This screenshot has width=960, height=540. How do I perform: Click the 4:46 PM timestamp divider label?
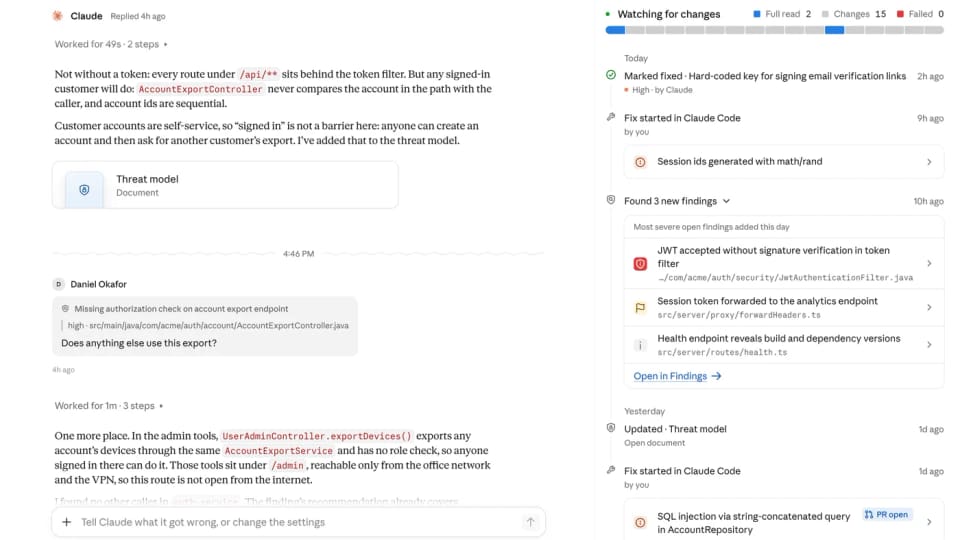coord(298,253)
